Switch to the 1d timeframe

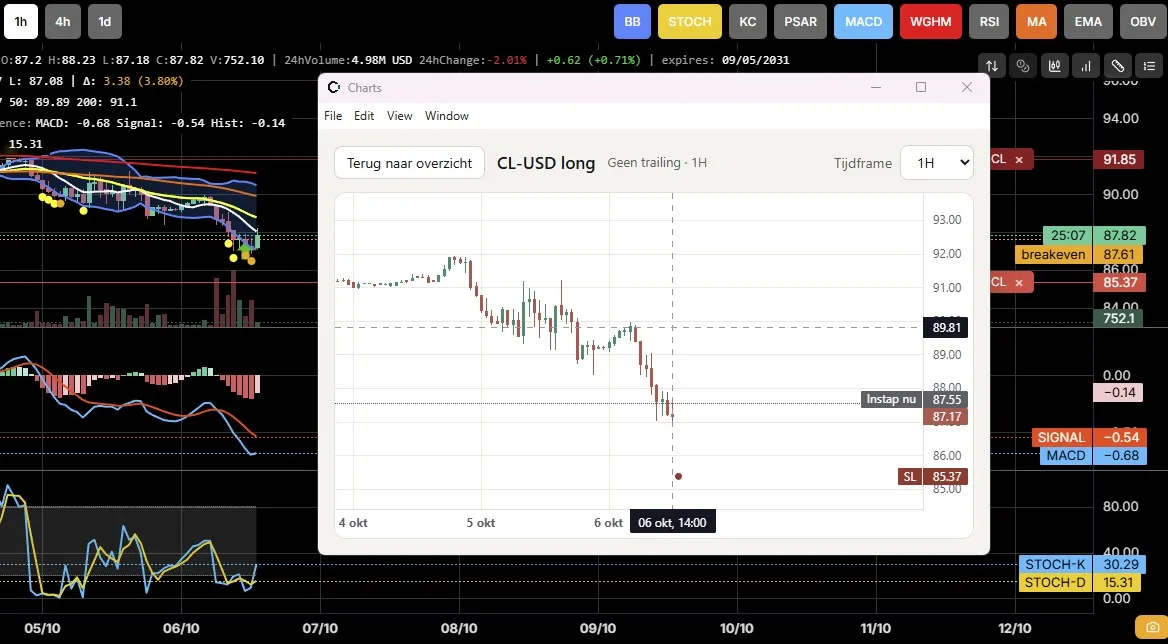point(105,22)
